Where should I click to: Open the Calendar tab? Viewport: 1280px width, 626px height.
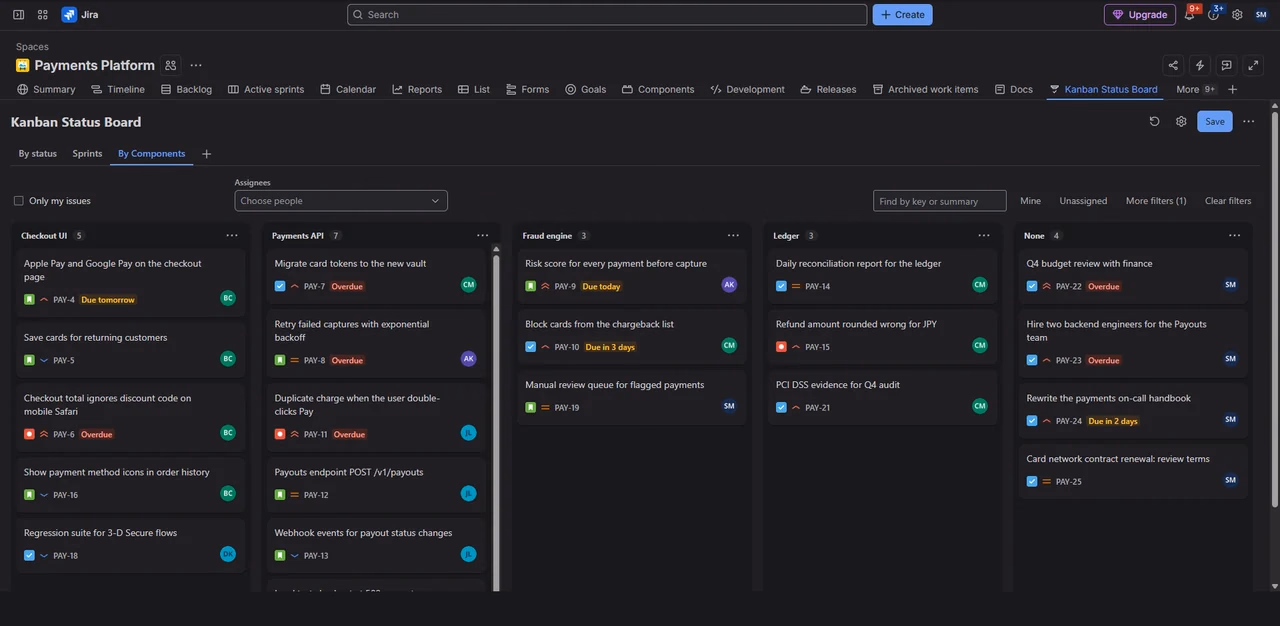(348, 89)
